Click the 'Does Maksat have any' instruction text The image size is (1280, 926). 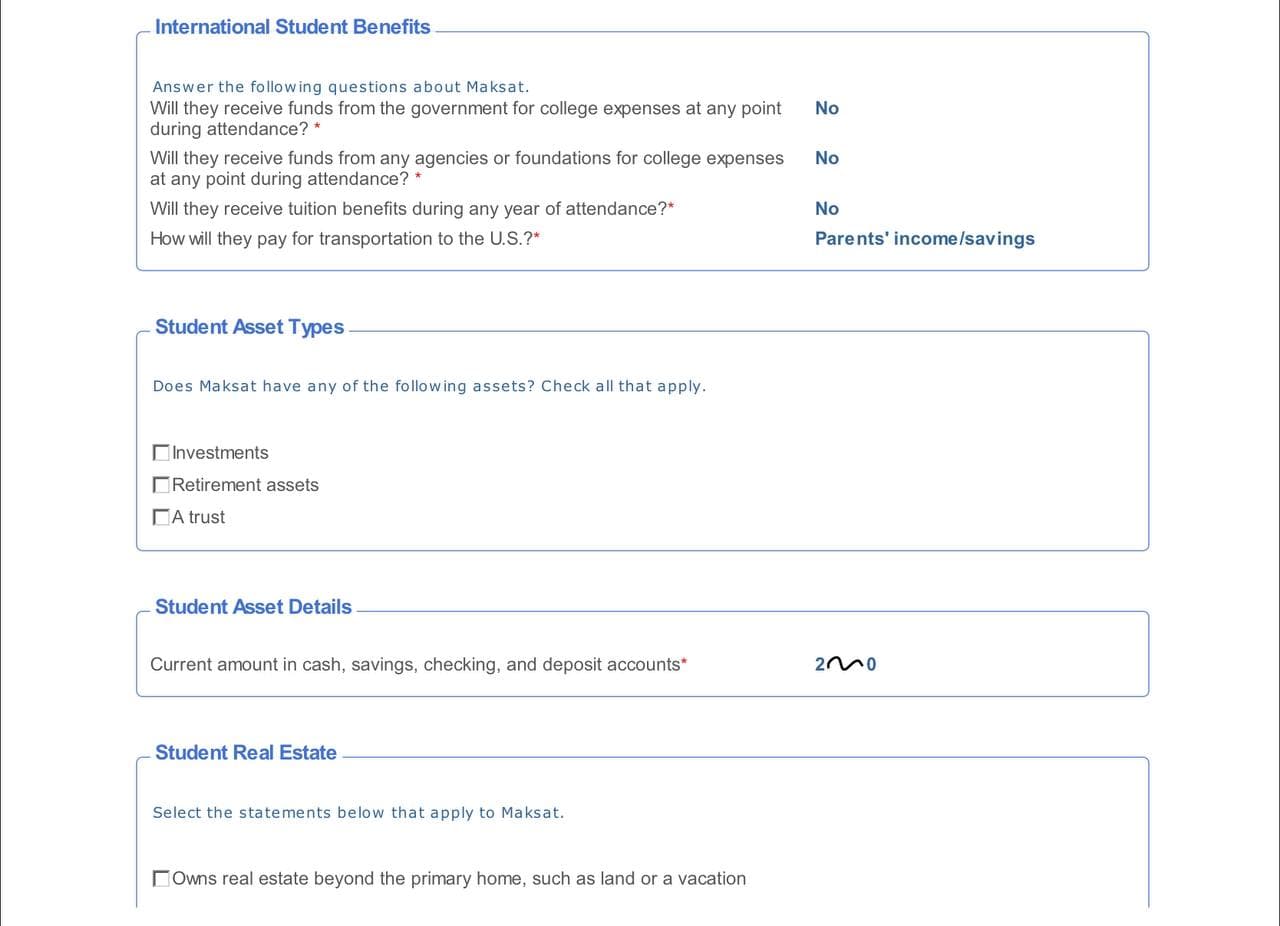point(429,386)
